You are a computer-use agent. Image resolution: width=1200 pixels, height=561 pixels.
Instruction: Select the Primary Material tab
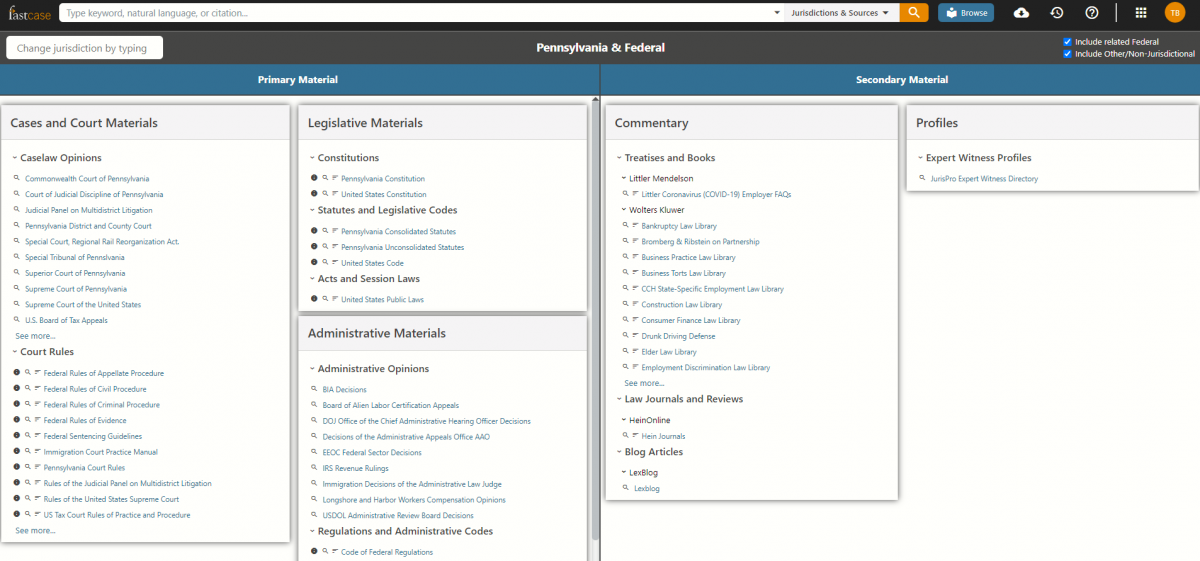(298, 80)
